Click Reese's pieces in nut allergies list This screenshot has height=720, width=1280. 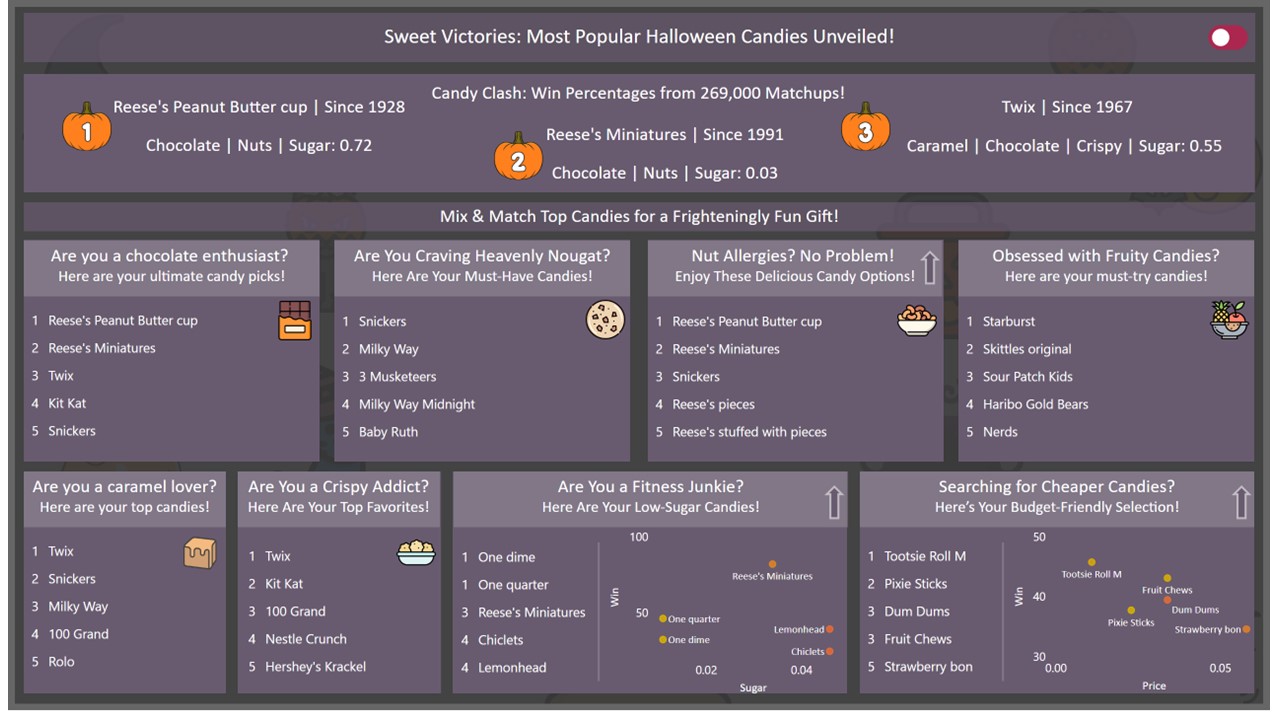coord(713,404)
